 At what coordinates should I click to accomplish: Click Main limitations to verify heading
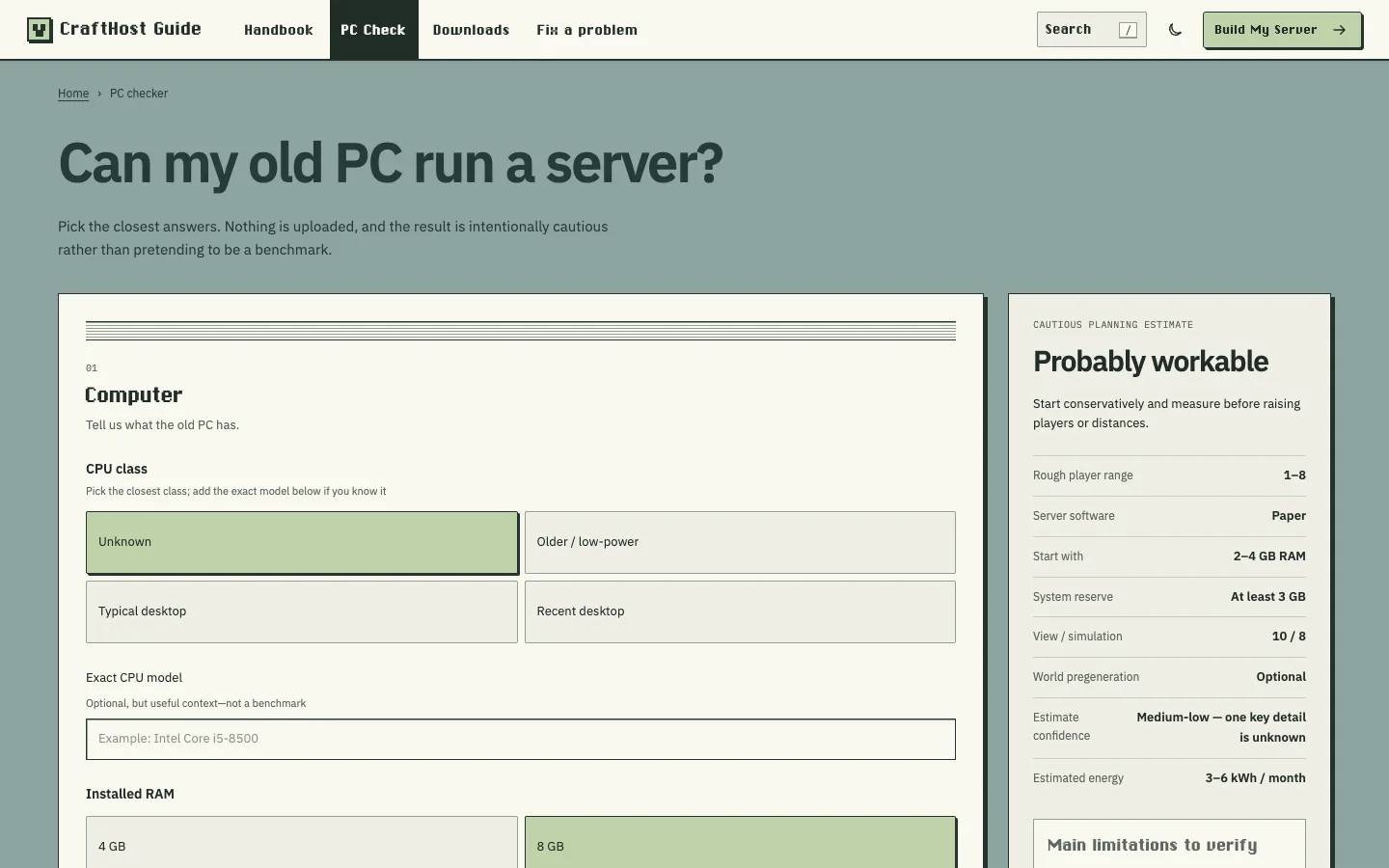point(1152,845)
